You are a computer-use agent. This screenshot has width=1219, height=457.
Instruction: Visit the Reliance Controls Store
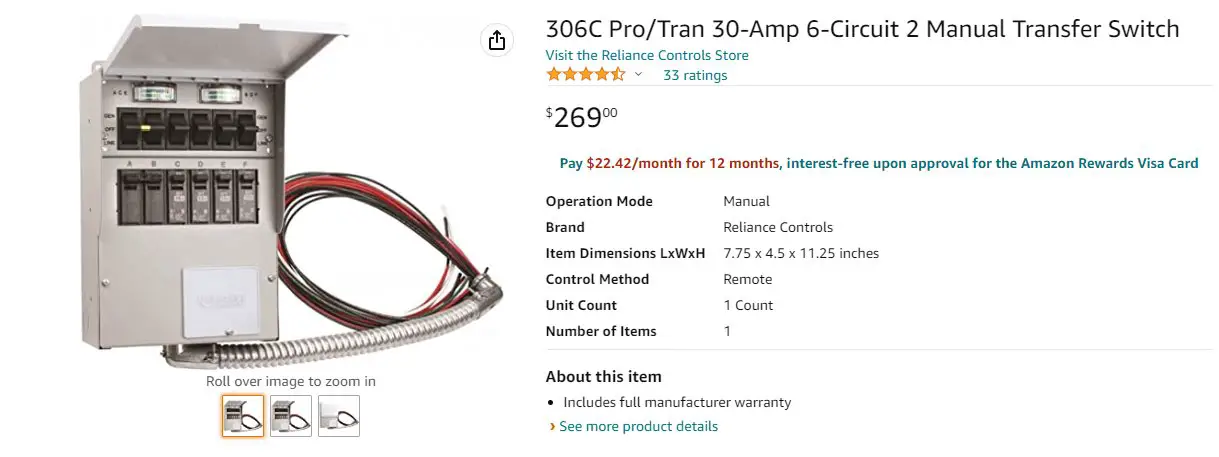pos(646,55)
